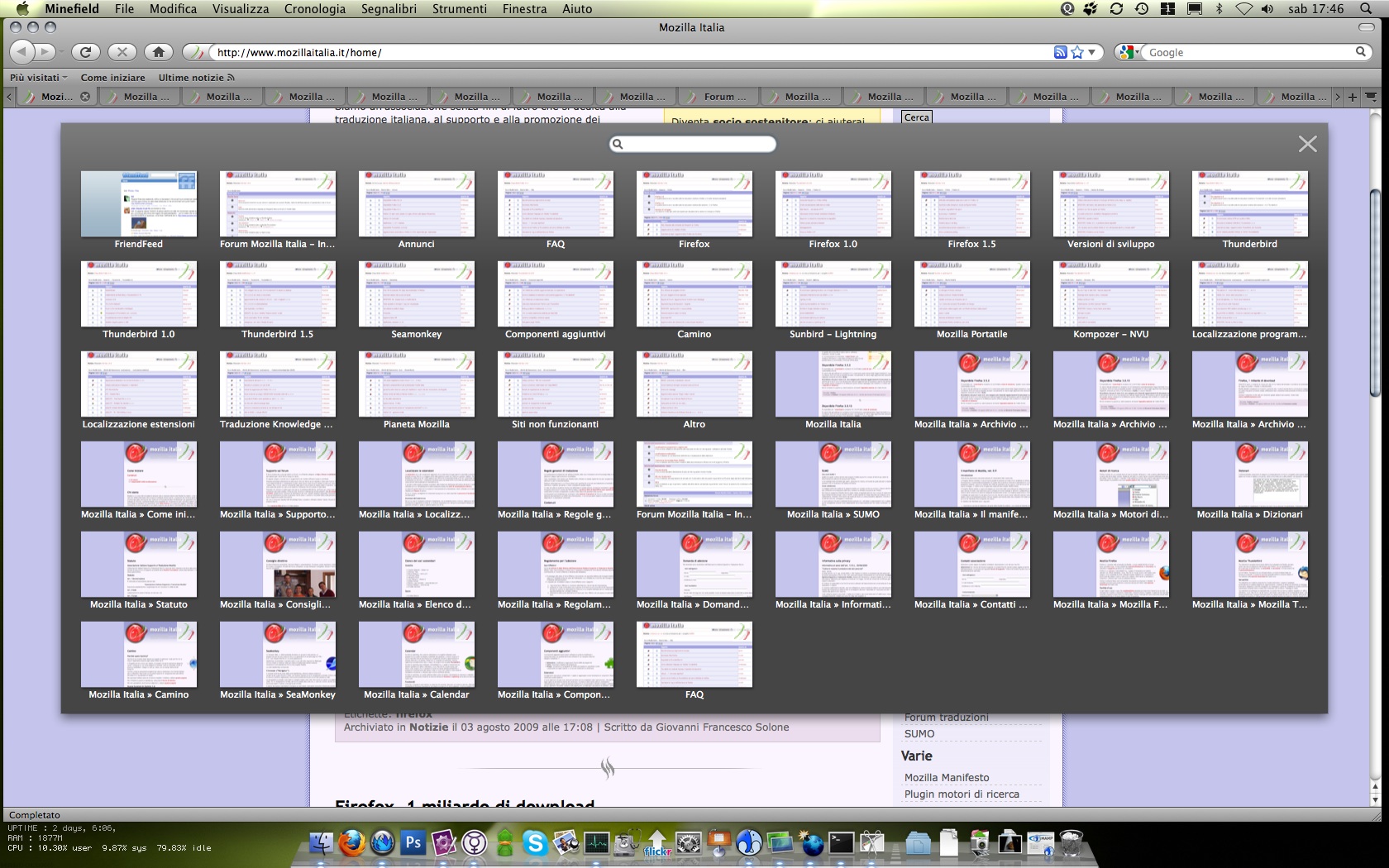Viewport: 1389px width, 868px height.
Task: Go back with the Back arrow button
Action: (21, 52)
